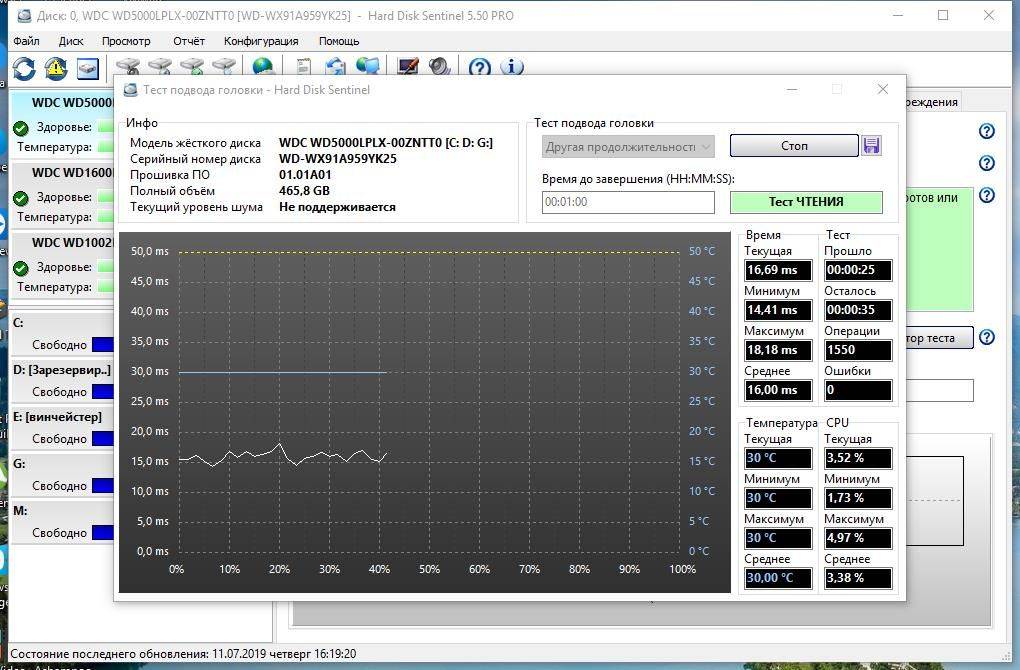The height and width of the screenshot is (670, 1020).
Task: Click the globe with monitor toolbar icon
Action: pyautogui.click(x=368, y=66)
